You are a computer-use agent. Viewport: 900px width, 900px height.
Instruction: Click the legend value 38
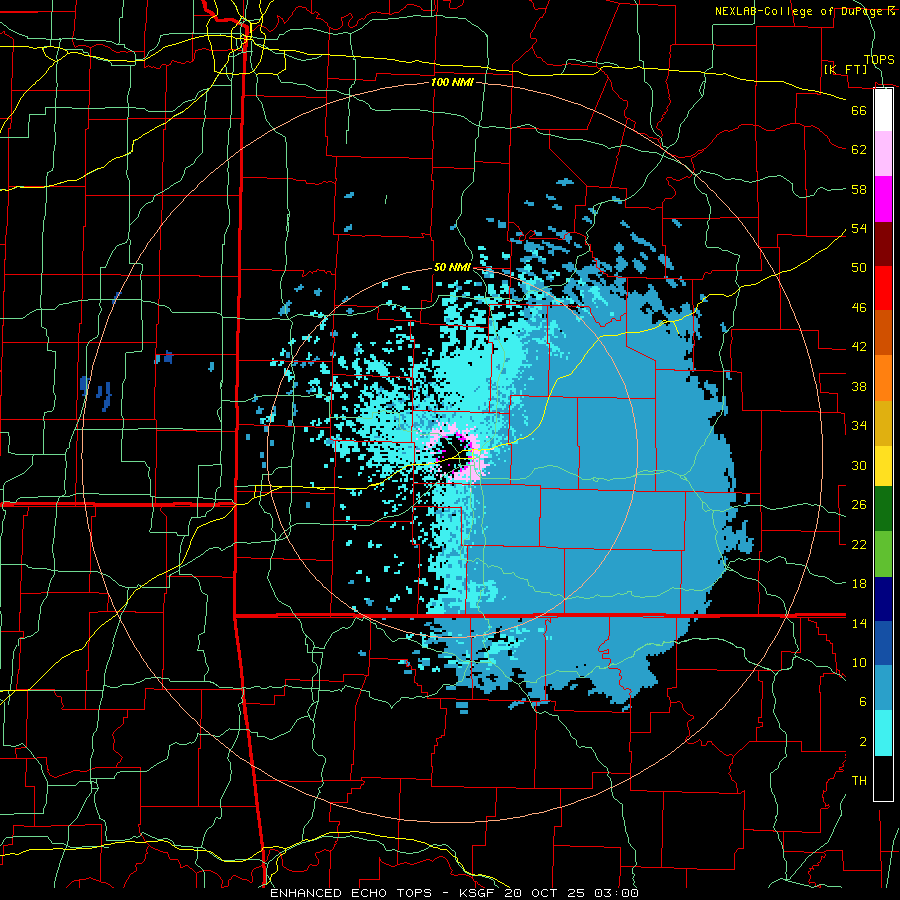pos(859,386)
